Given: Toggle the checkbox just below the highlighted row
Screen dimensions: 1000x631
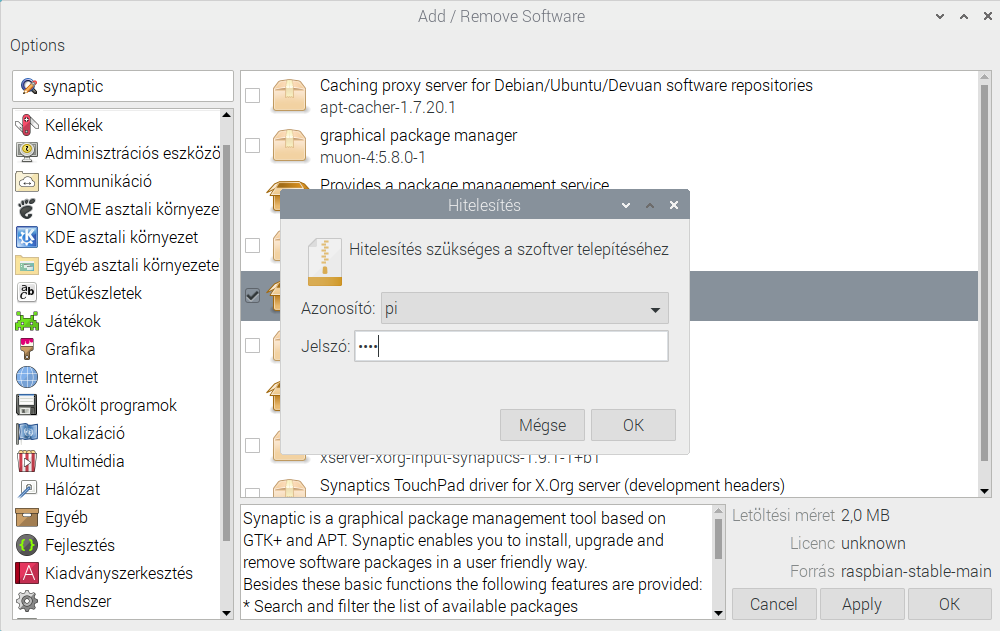Looking at the screenshot, I should [253, 345].
